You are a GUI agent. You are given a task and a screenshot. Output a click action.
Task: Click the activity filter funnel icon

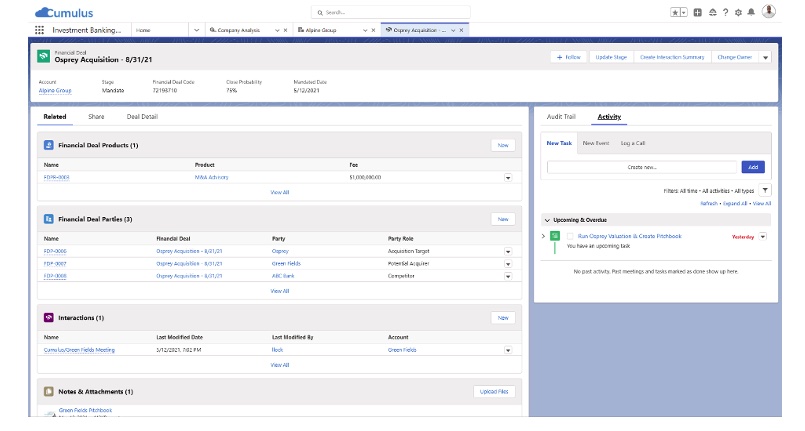click(765, 190)
